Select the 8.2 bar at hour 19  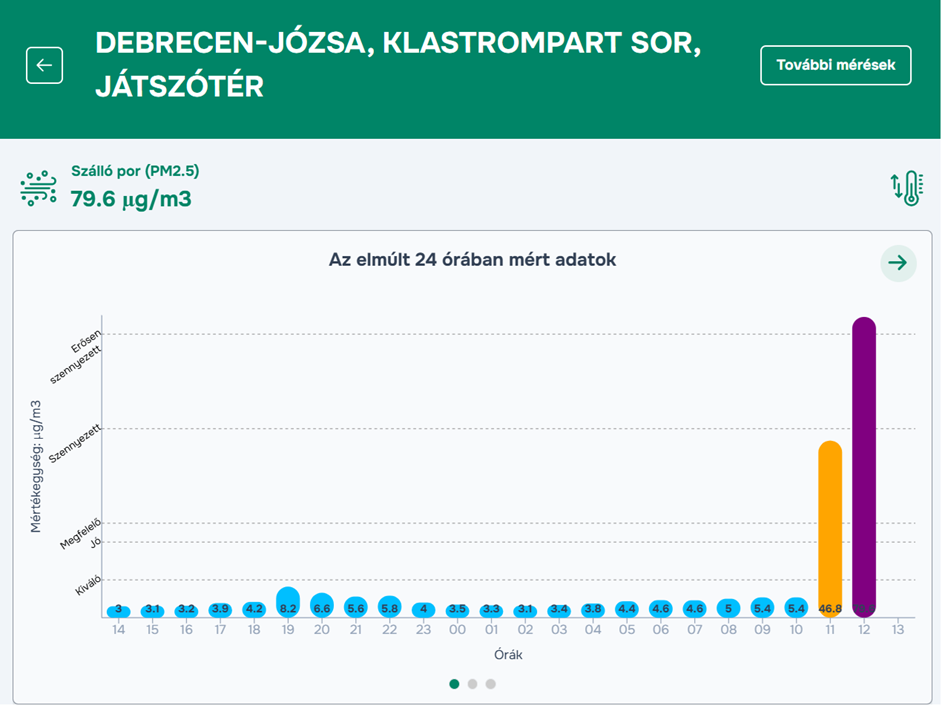288,602
